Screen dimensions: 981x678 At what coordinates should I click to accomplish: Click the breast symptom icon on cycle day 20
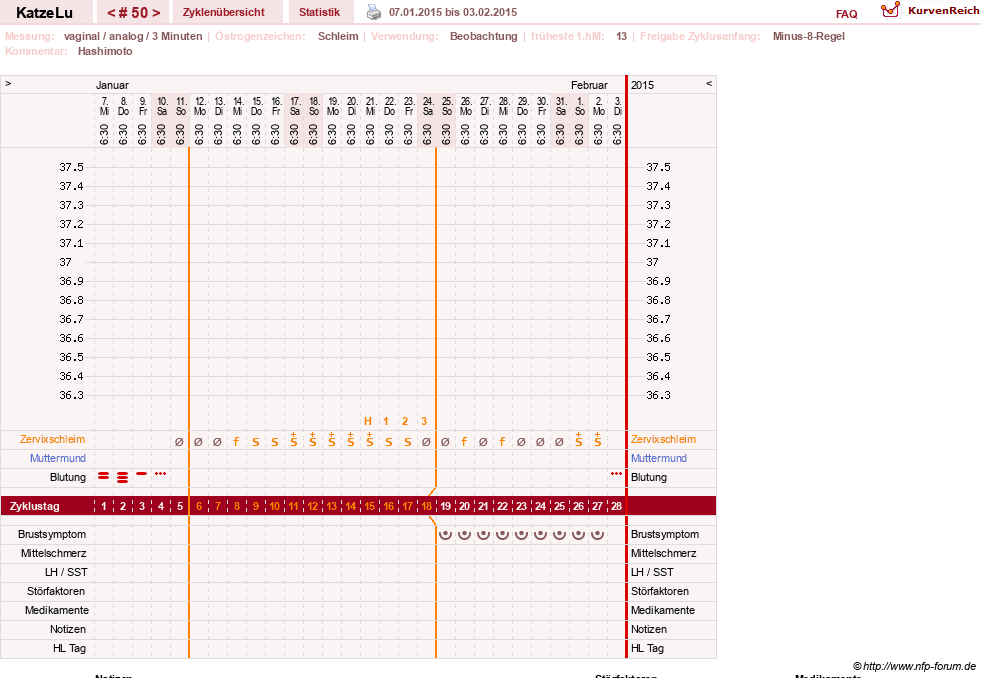point(464,534)
